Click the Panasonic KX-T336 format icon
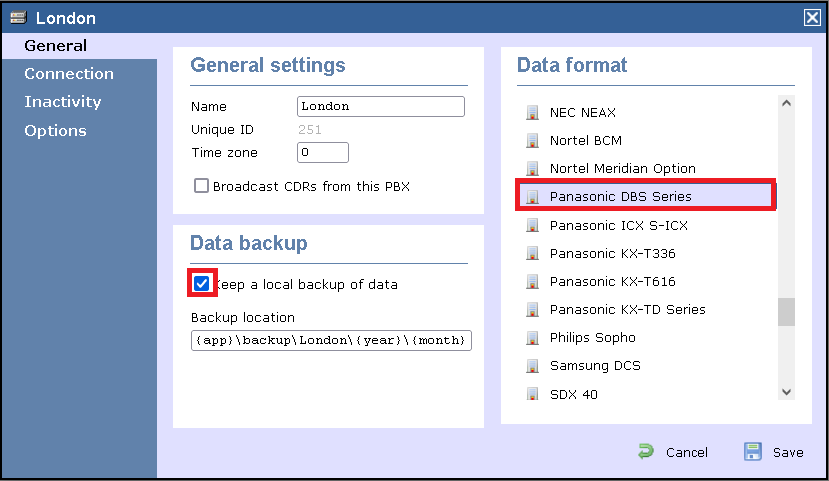This screenshot has height=481, width=829. (x=533, y=254)
